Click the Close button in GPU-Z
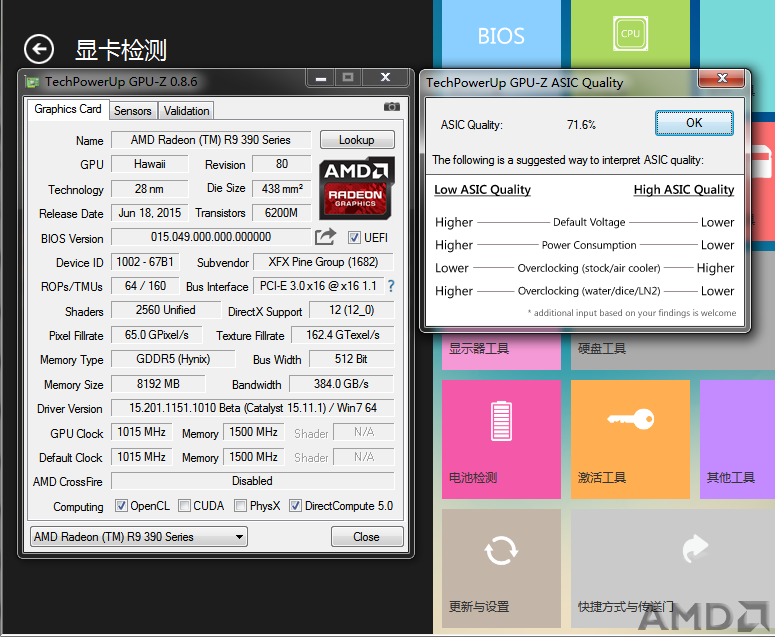This screenshot has width=775, height=637. [x=367, y=537]
